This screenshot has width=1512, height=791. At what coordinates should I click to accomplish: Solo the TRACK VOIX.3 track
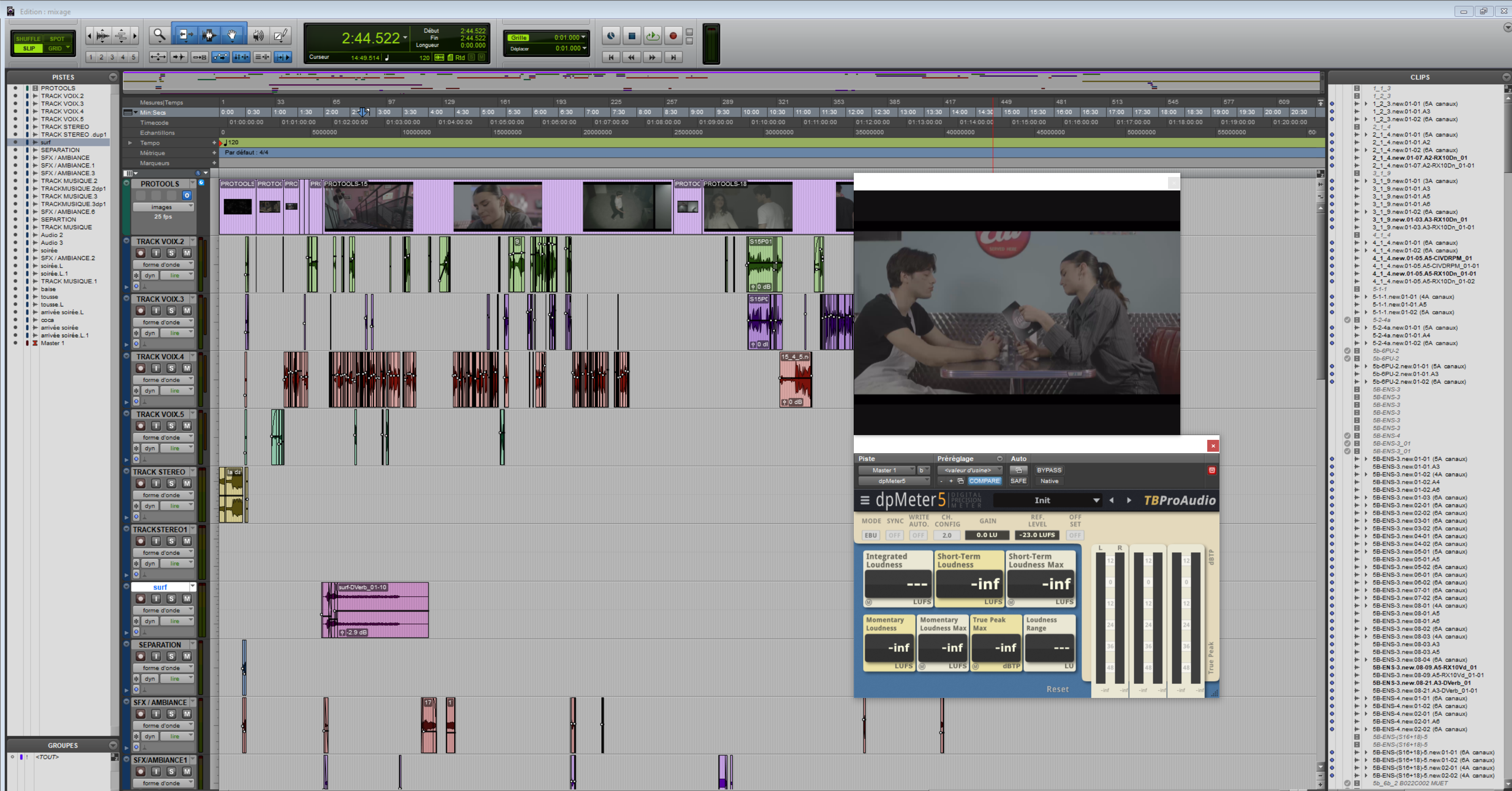171,311
